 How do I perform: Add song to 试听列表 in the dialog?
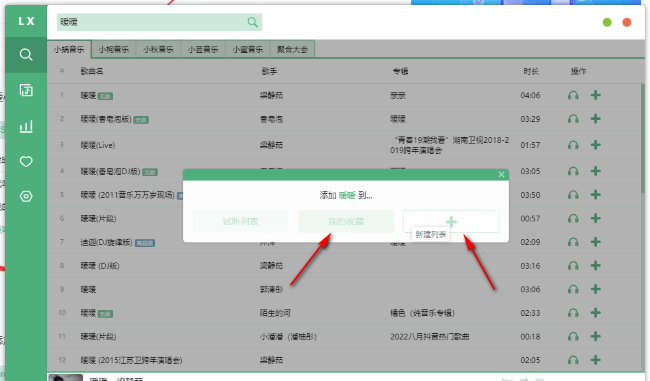pyautogui.click(x=240, y=221)
